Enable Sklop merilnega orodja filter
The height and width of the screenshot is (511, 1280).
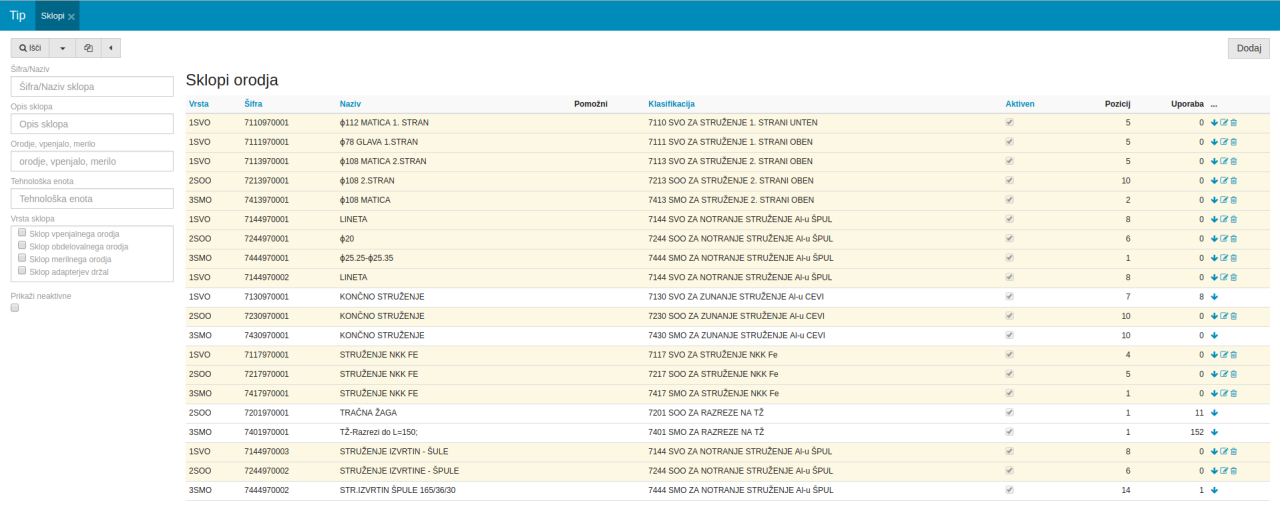22,258
